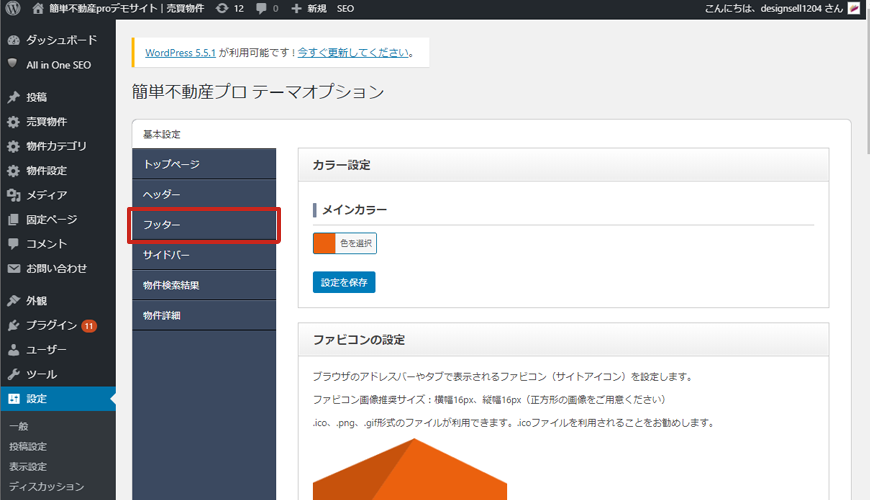Image resolution: width=870 pixels, height=500 pixels.
Task: Open the updates icon showing 12
Action: coord(229,8)
